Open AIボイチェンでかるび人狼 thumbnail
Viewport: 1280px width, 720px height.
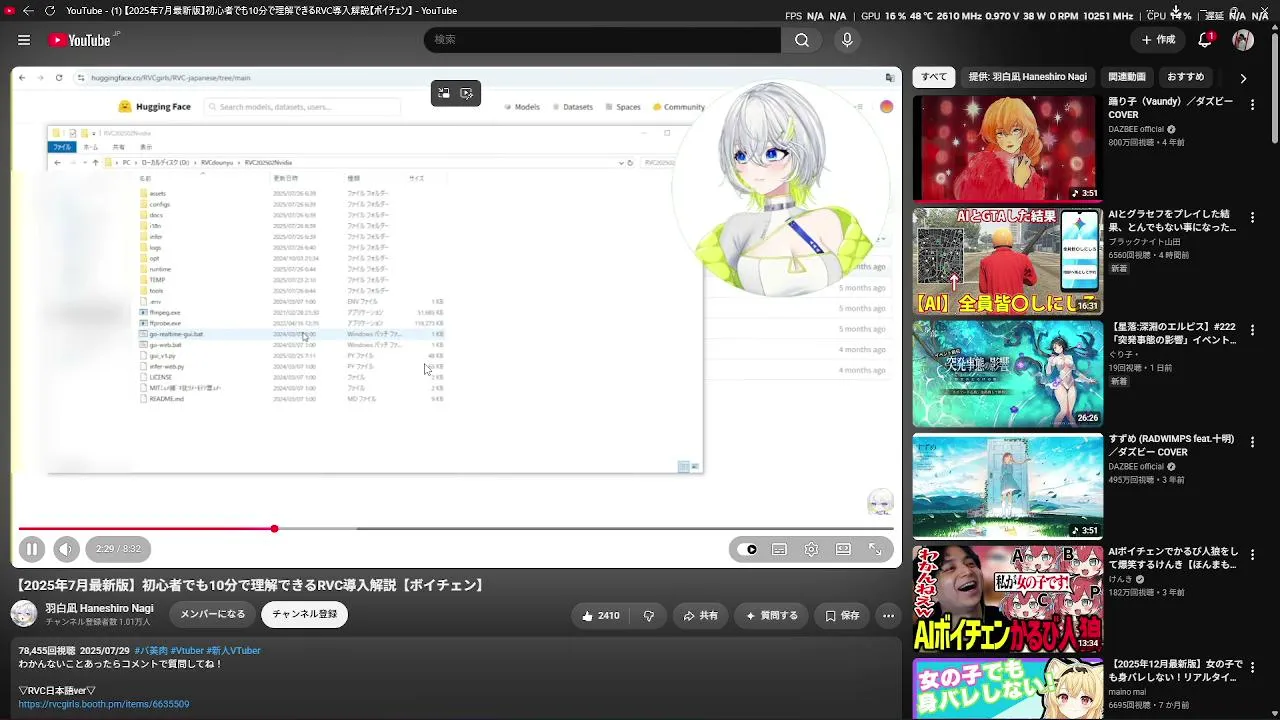(x=1007, y=599)
